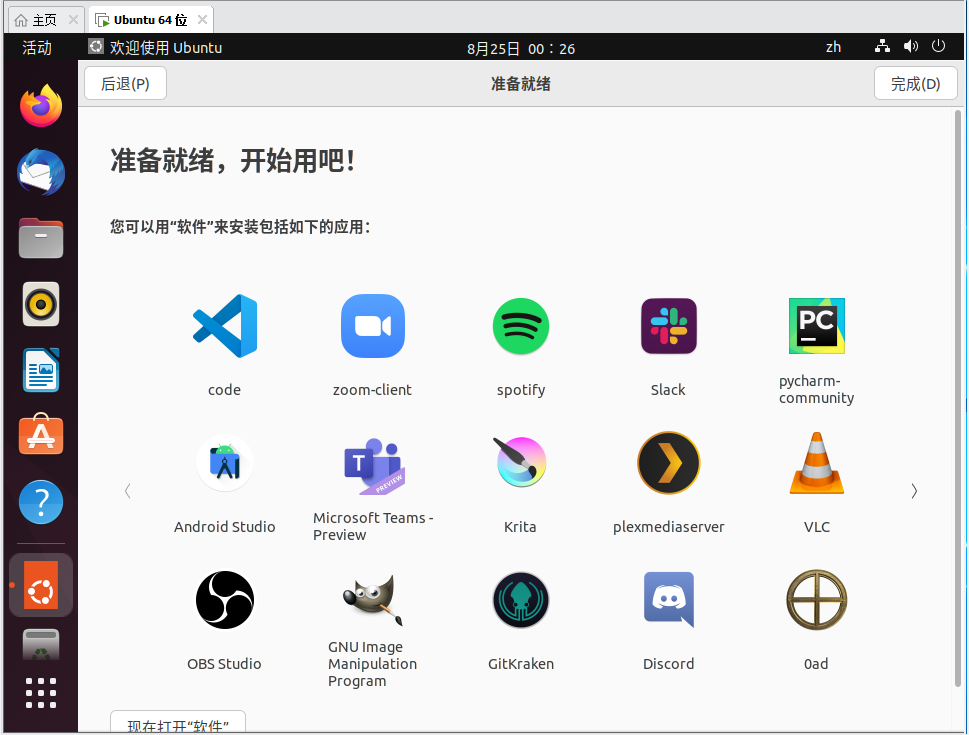Open the zh input source menu
The height and width of the screenshot is (735, 969).
[833, 47]
